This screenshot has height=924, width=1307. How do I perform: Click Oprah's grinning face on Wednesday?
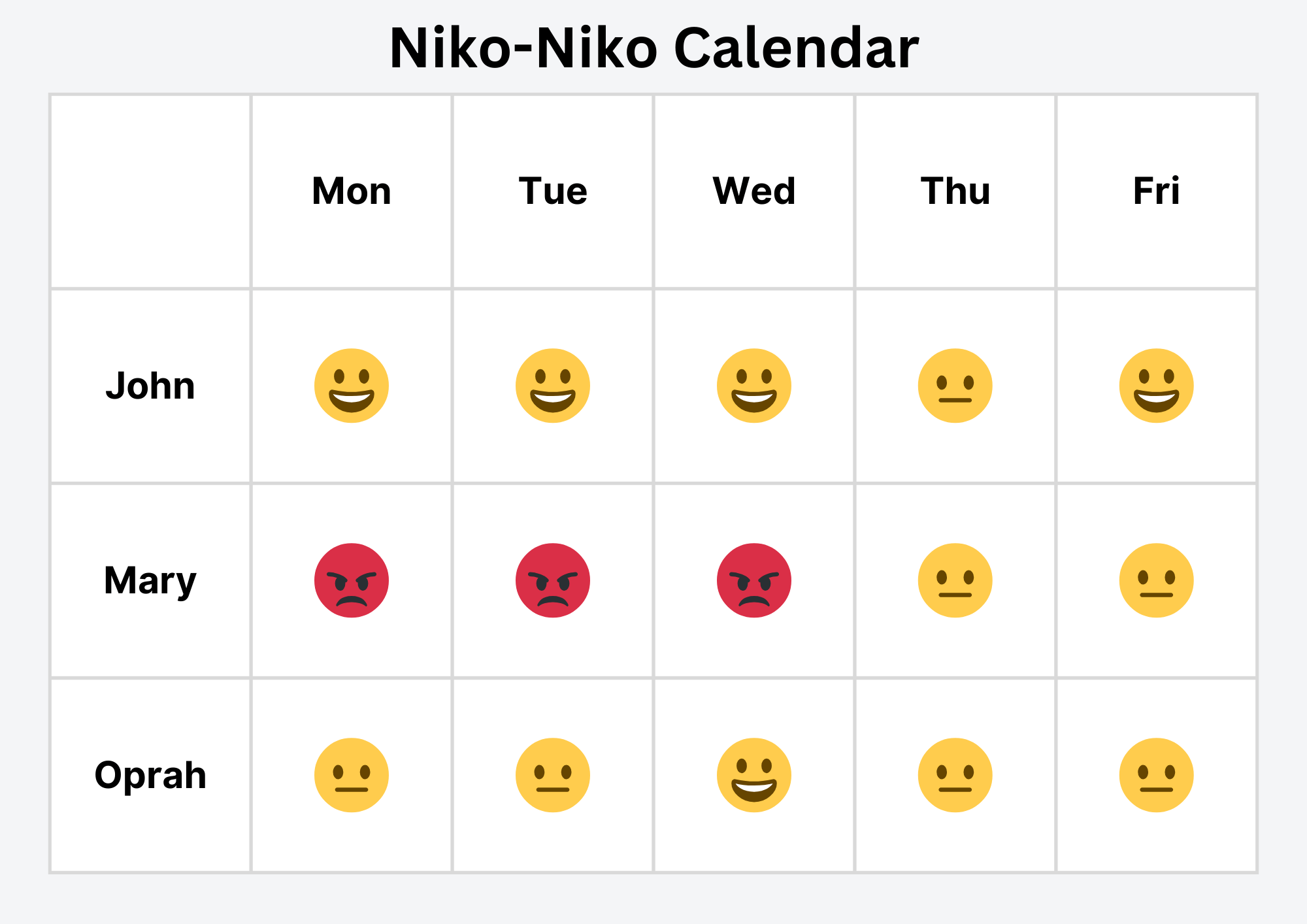point(754,775)
